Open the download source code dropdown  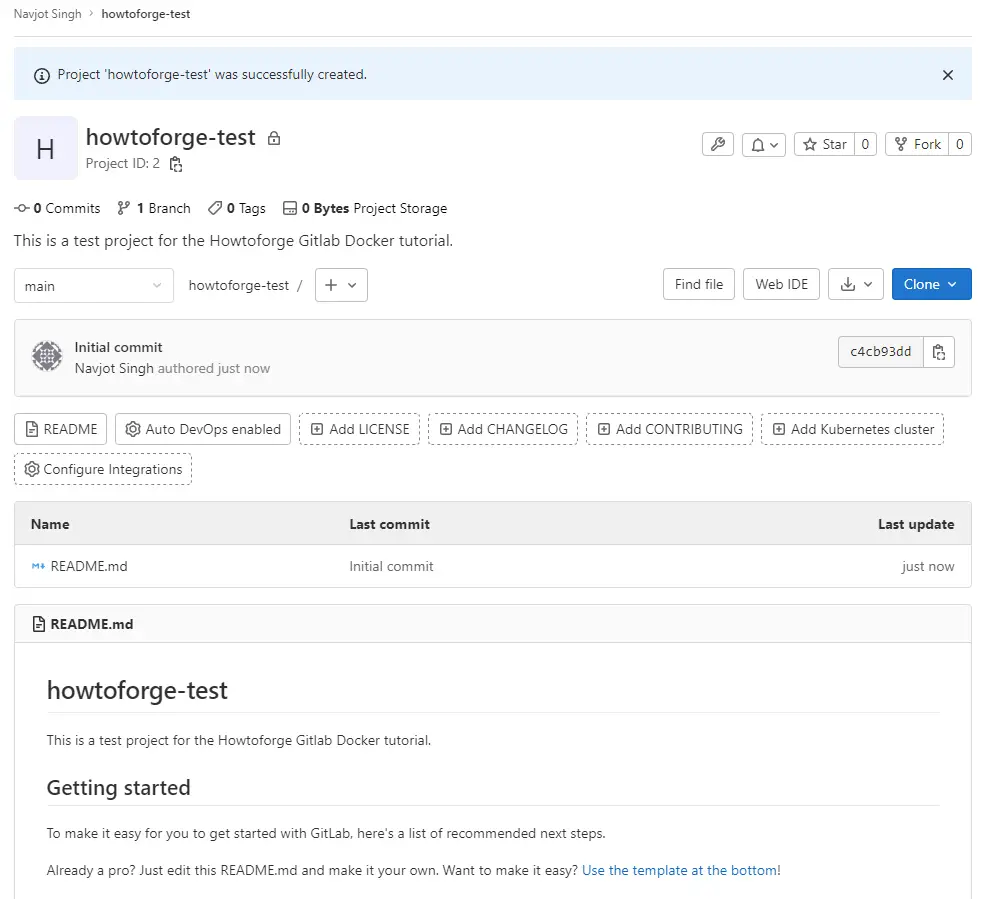[x=855, y=284]
